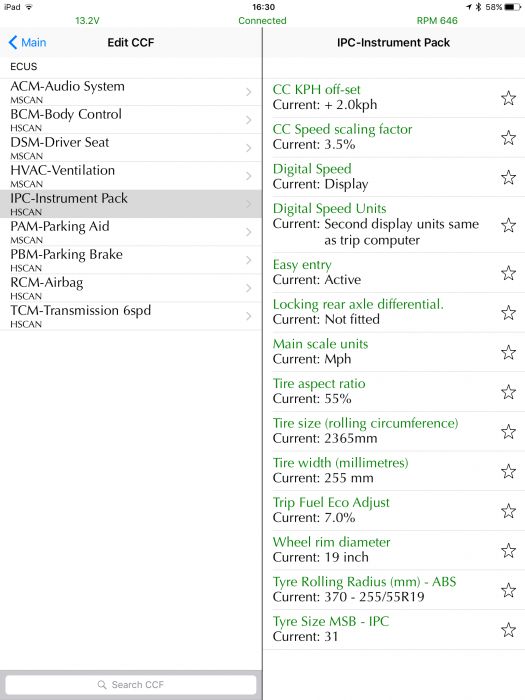This screenshot has height=700, width=525.
Task: Toggle favorite star for Locking rear axle differential
Action: click(508, 312)
